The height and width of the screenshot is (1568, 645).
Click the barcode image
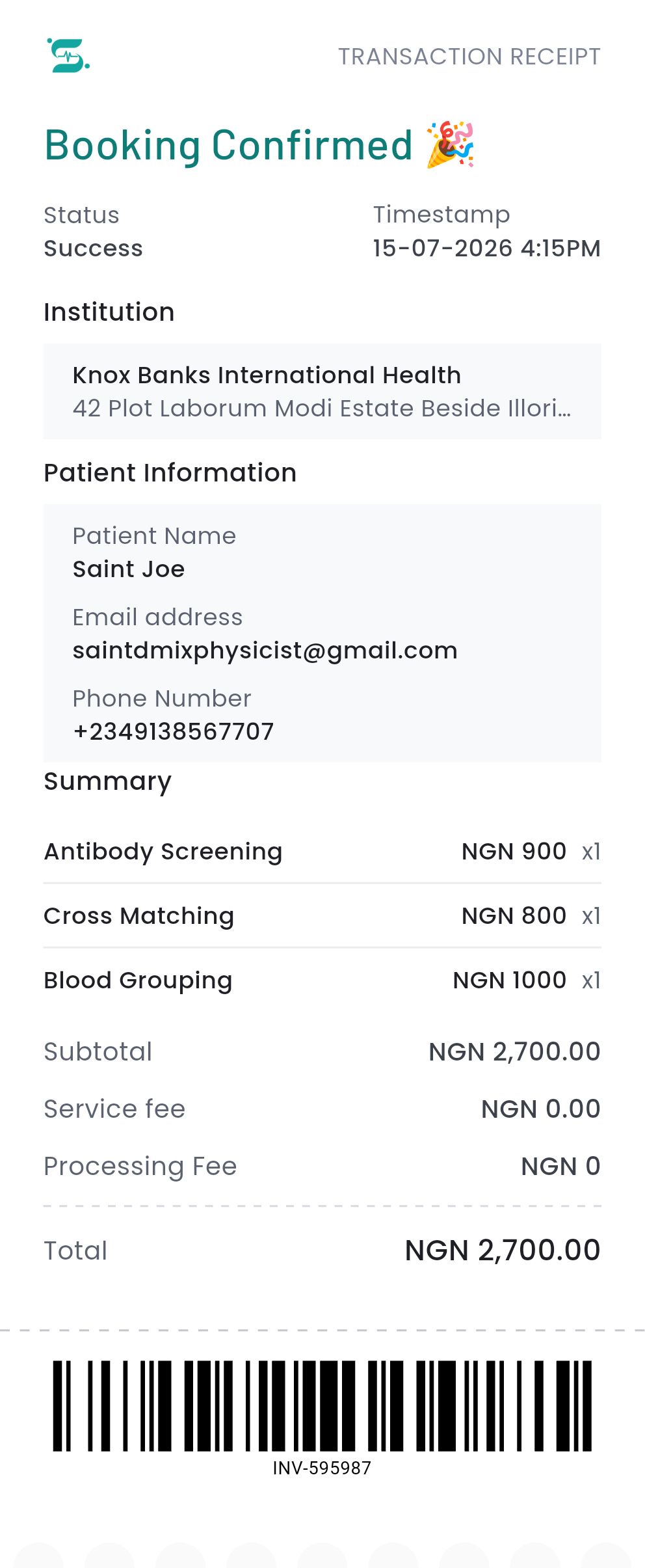click(x=322, y=1405)
